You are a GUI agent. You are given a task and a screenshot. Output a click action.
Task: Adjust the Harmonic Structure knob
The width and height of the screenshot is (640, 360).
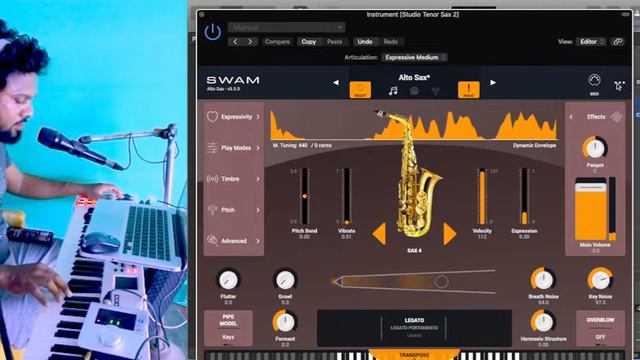pyautogui.click(x=543, y=322)
